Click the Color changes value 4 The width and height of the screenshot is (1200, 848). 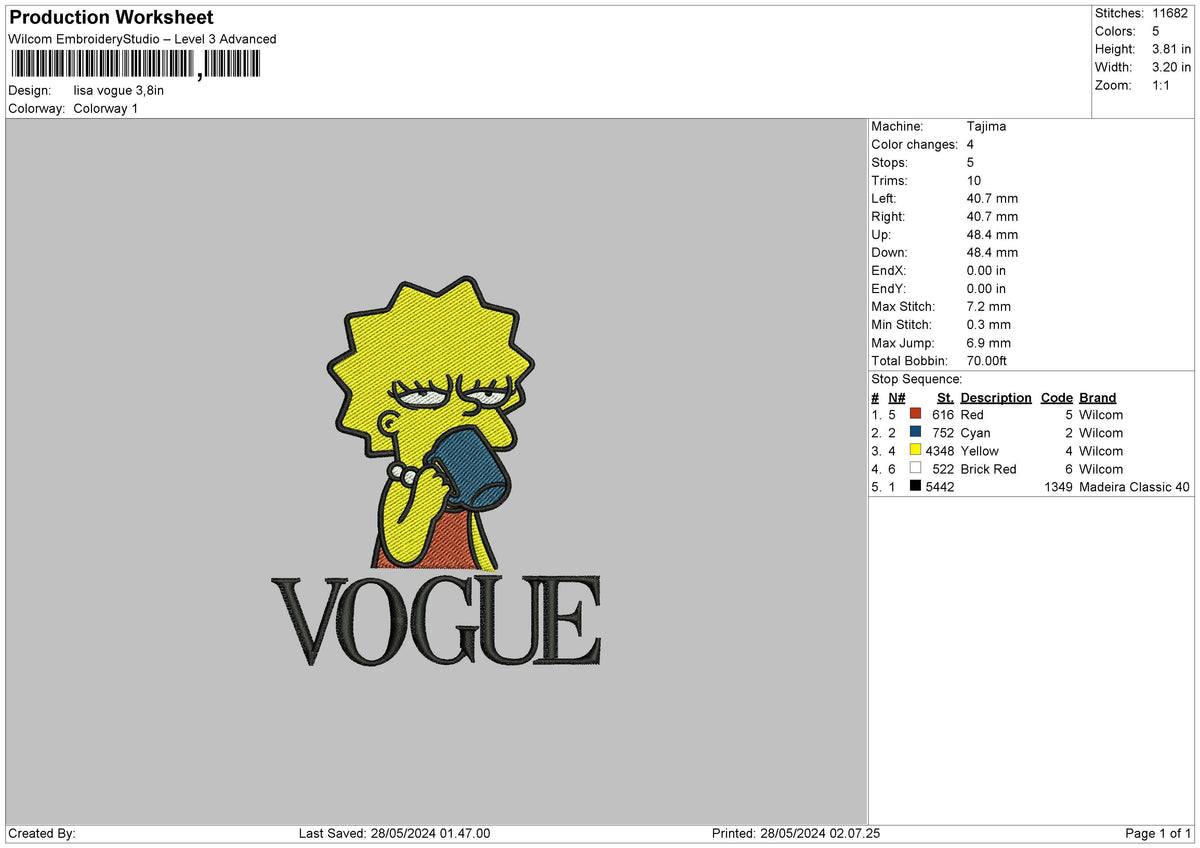(971, 145)
